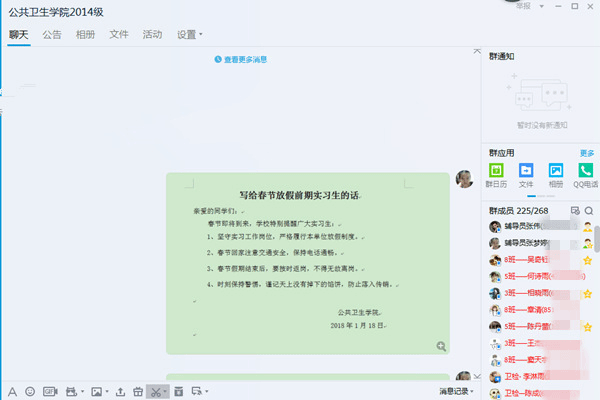
Task: Switch to the 公告 tab
Action: 52,34
